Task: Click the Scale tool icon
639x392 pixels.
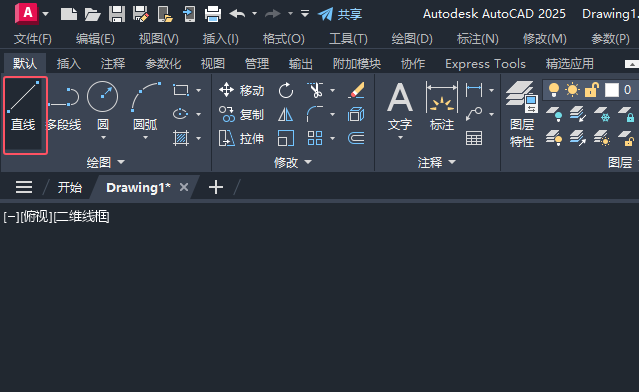Action: (286, 139)
